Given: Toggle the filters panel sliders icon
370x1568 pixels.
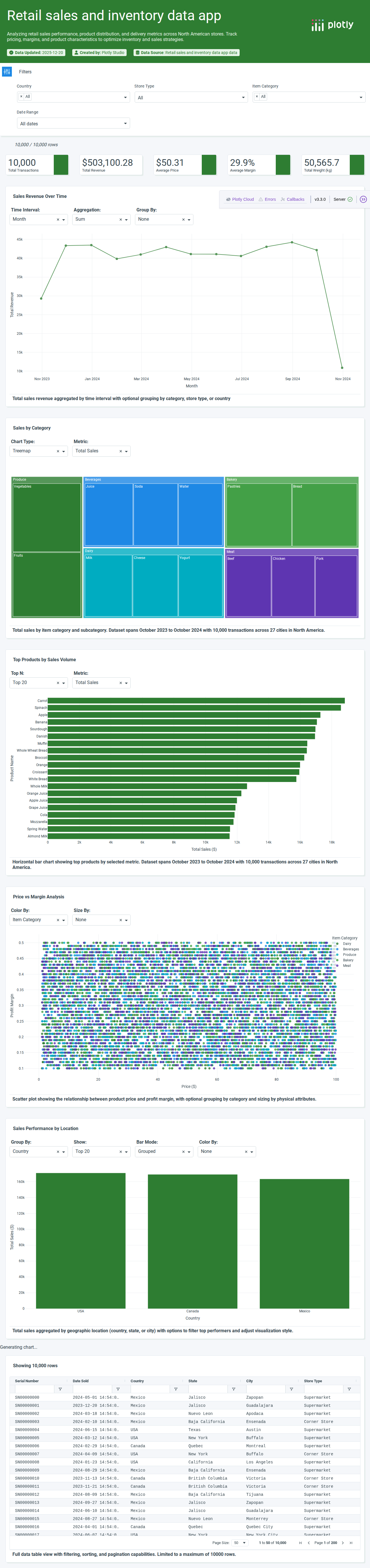Looking at the screenshot, I should click(x=7, y=72).
